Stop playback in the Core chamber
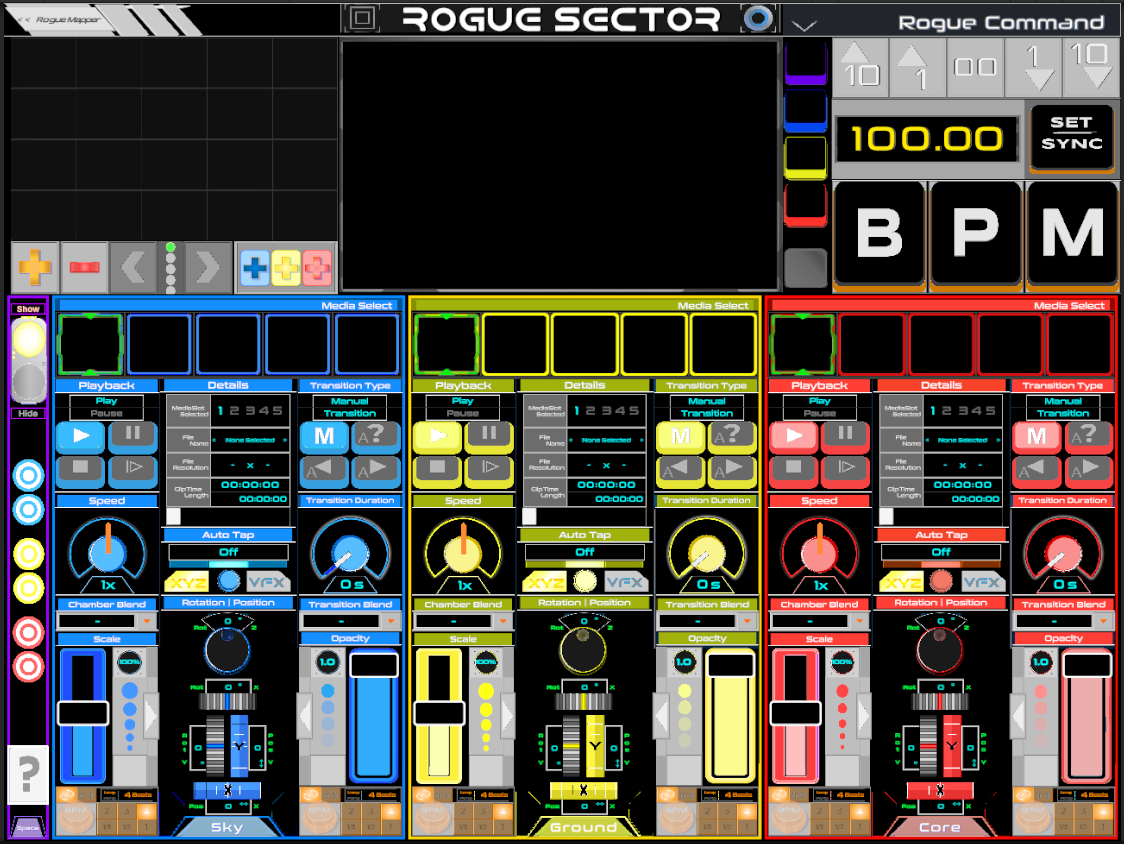Screen dimensions: 1124x844 [x=793, y=469]
